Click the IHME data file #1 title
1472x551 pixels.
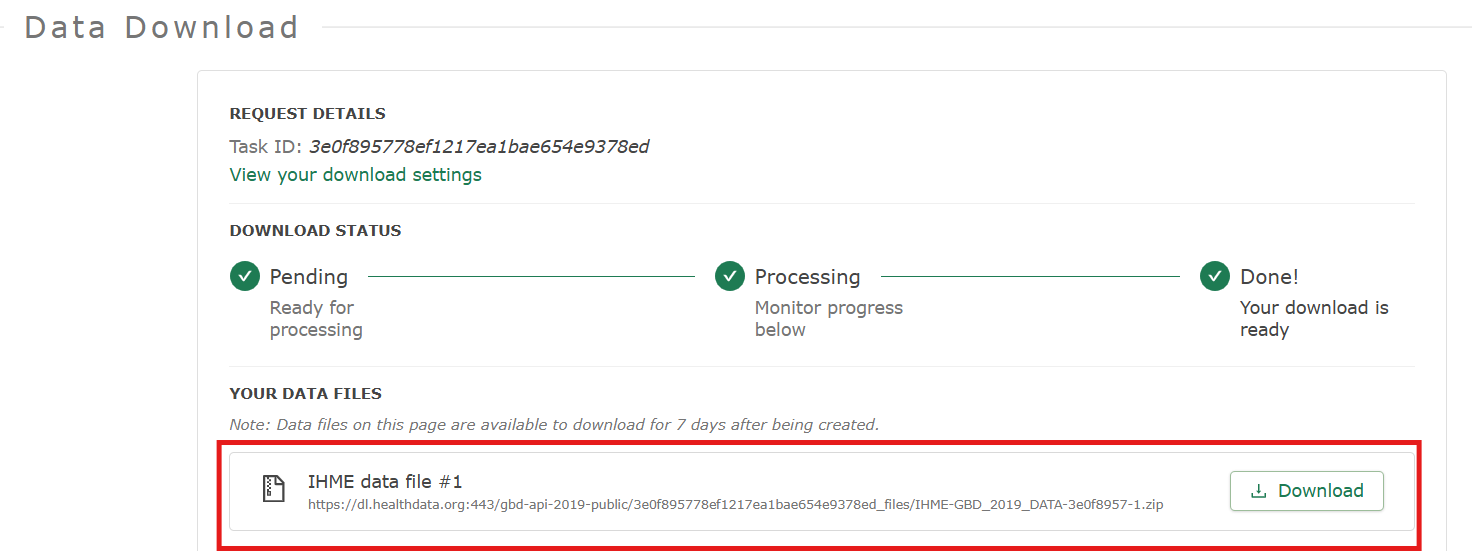(385, 482)
